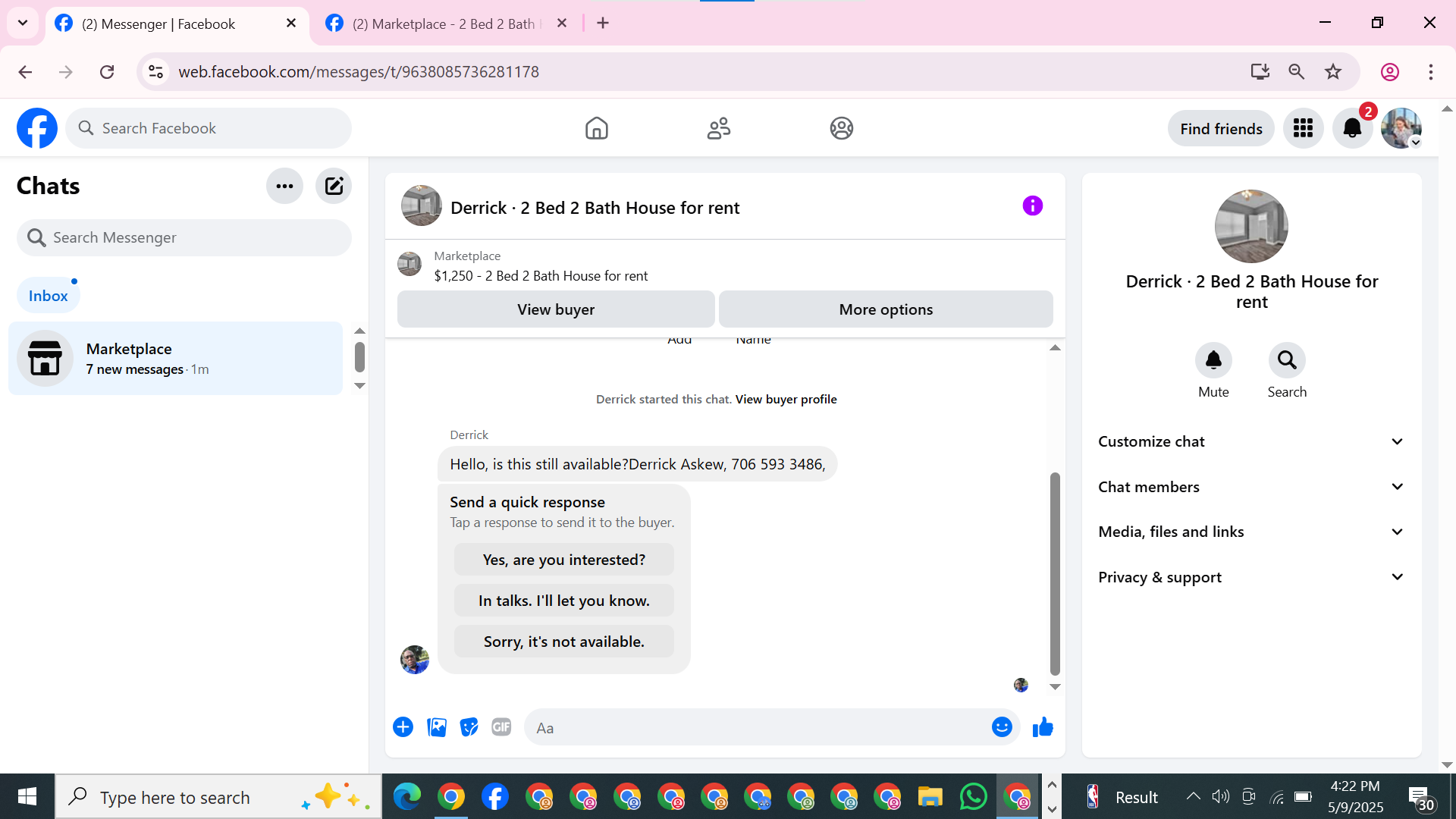Screen dimensions: 1456x819
Task: Mute this conversation with bell button
Action: 1213,360
